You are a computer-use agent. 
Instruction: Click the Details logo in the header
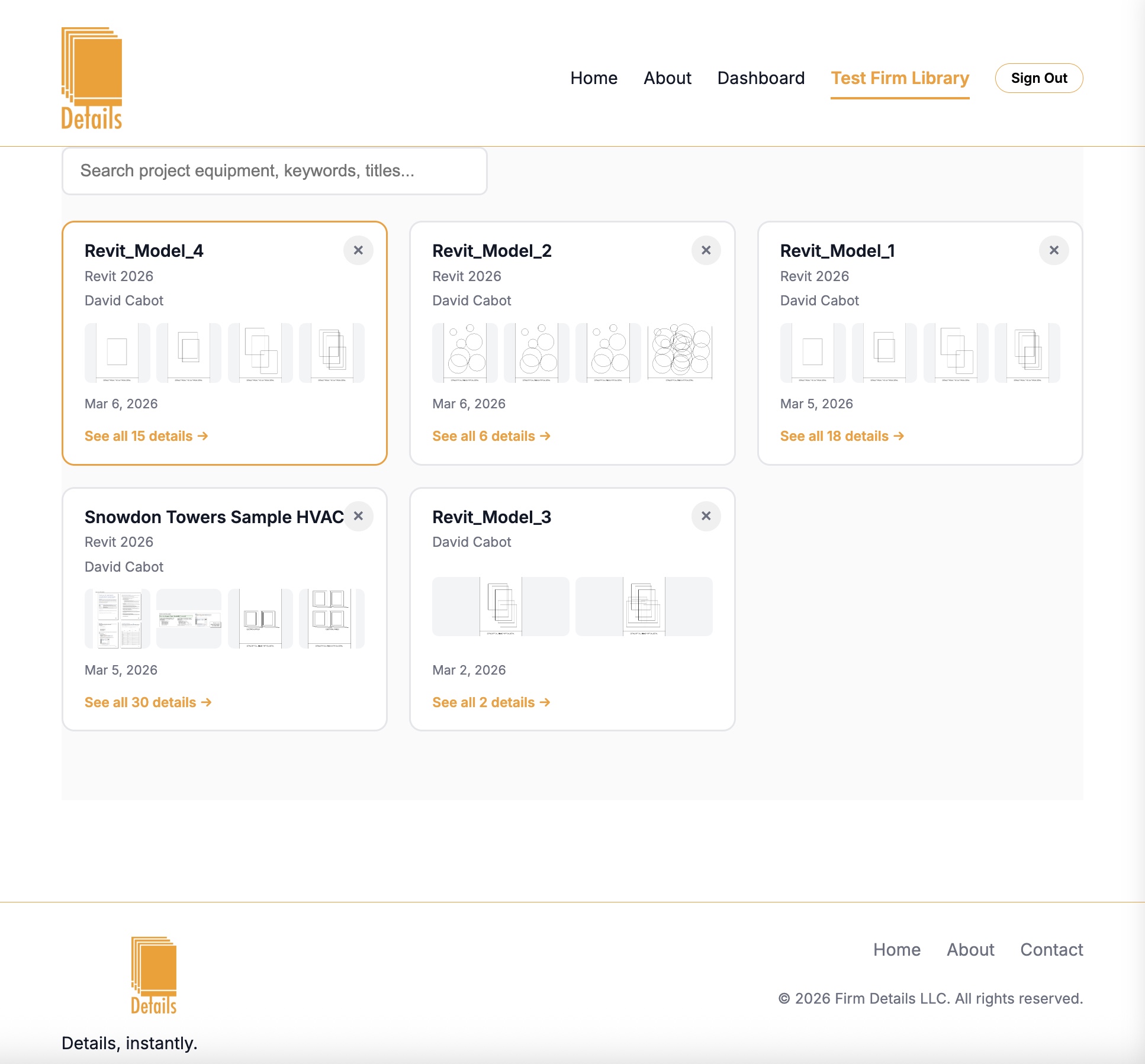pyautogui.click(x=92, y=77)
